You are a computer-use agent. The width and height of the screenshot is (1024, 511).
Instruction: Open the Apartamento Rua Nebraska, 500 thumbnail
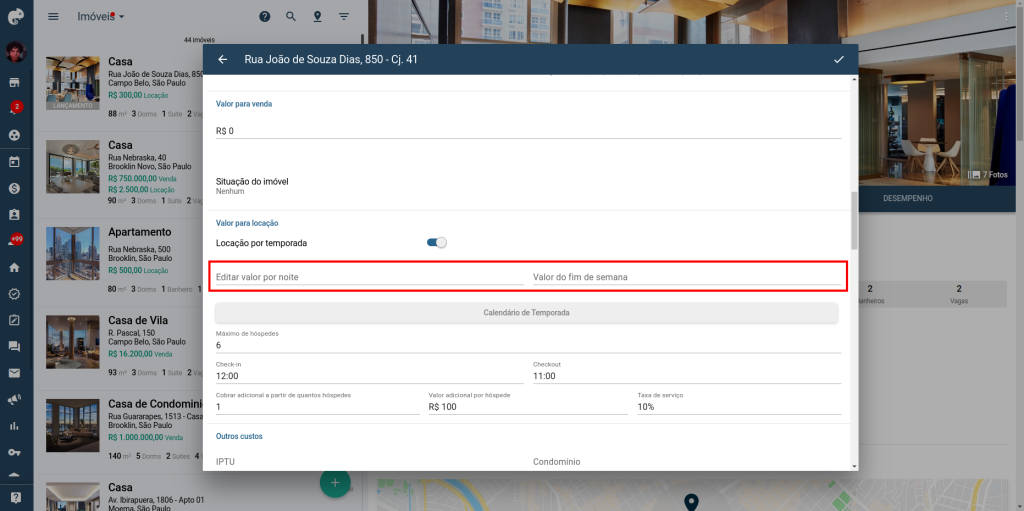pyautogui.click(x=72, y=254)
